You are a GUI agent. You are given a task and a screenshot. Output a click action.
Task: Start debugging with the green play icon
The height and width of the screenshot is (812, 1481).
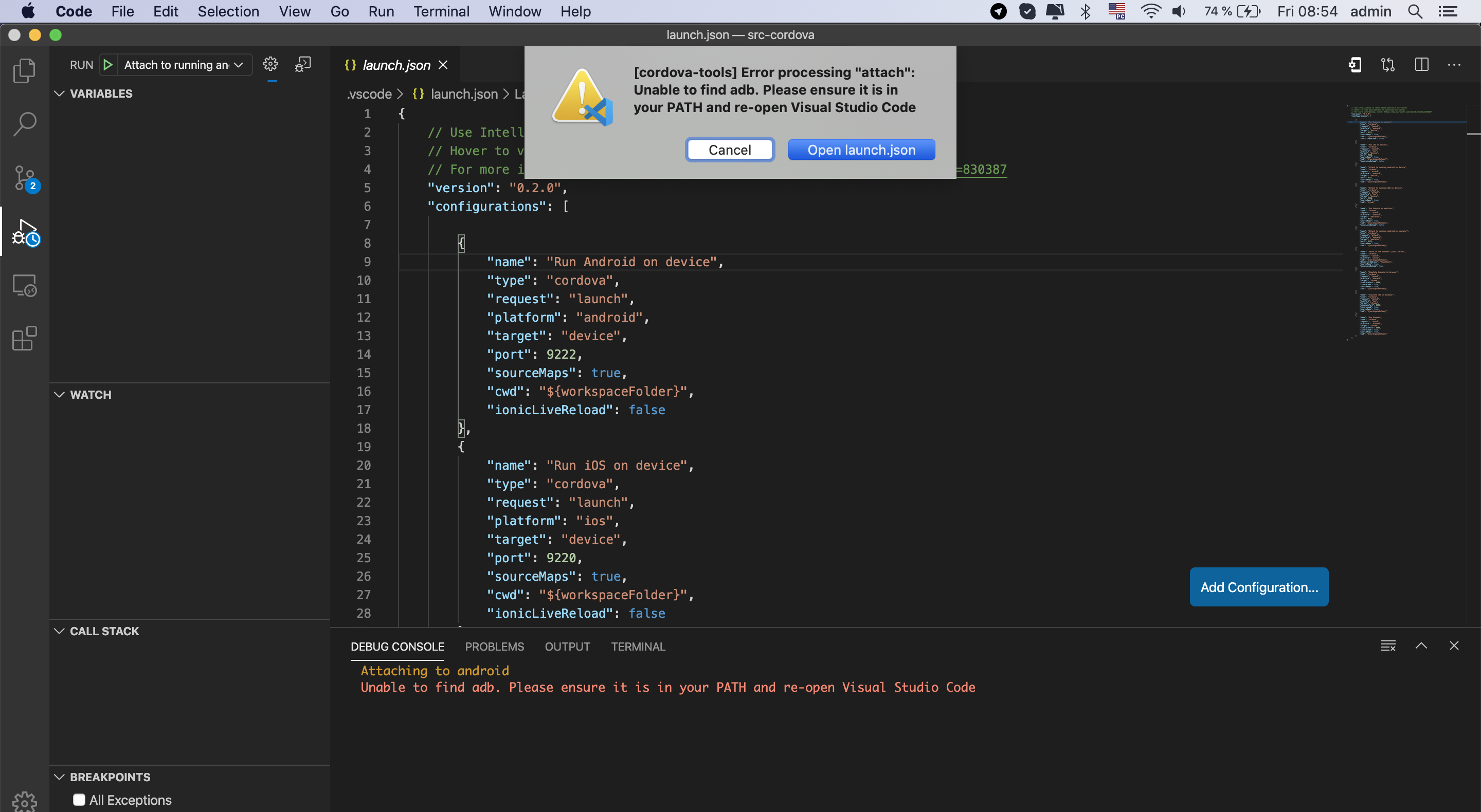point(107,64)
